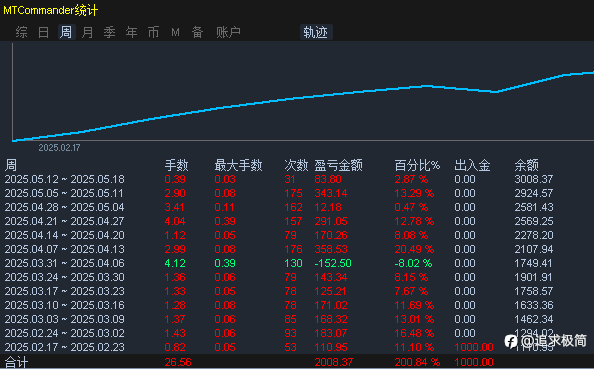The height and width of the screenshot is (369, 594).
Task: Click the 175 trade count cell
Action: (293, 193)
